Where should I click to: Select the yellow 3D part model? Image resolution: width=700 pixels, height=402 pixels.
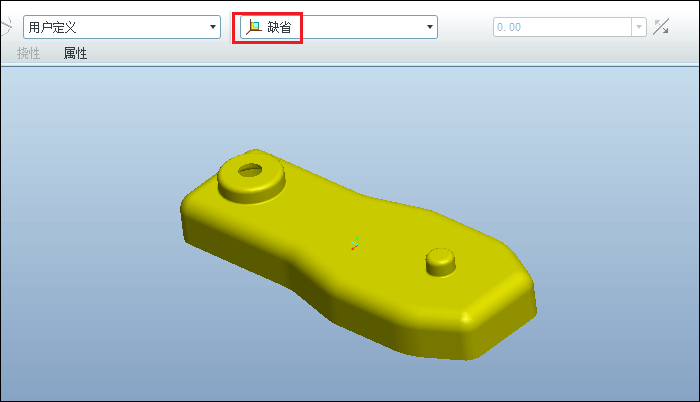pos(358,255)
